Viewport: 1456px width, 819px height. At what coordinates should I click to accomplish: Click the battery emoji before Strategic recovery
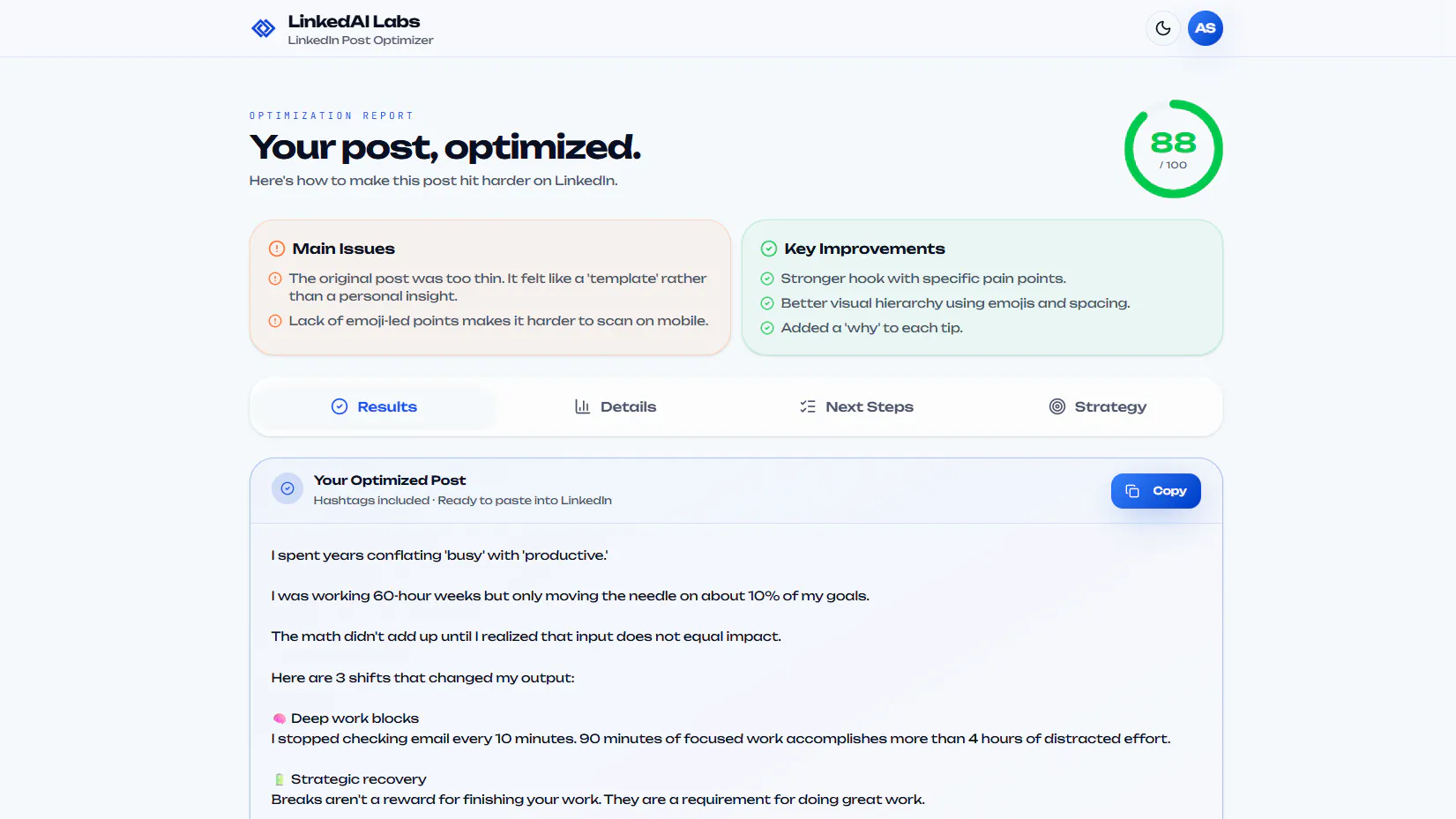280,779
